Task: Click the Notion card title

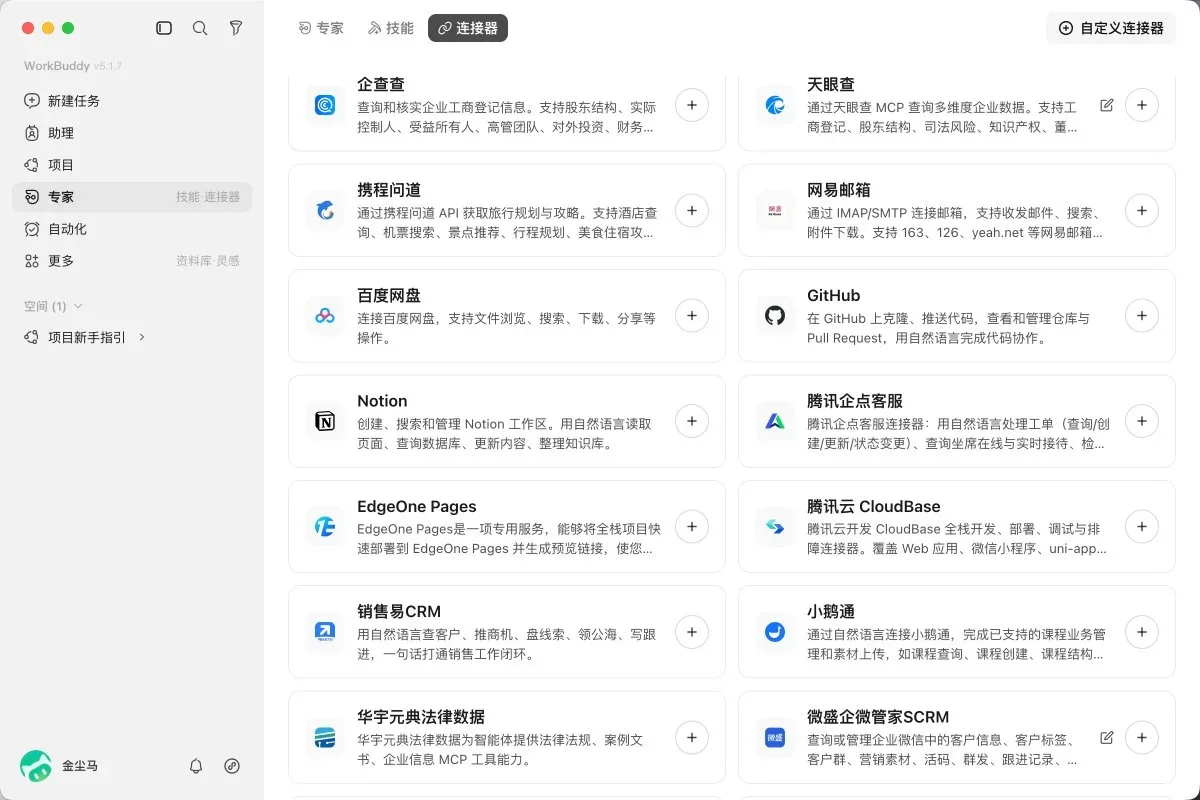Action: coord(382,401)
